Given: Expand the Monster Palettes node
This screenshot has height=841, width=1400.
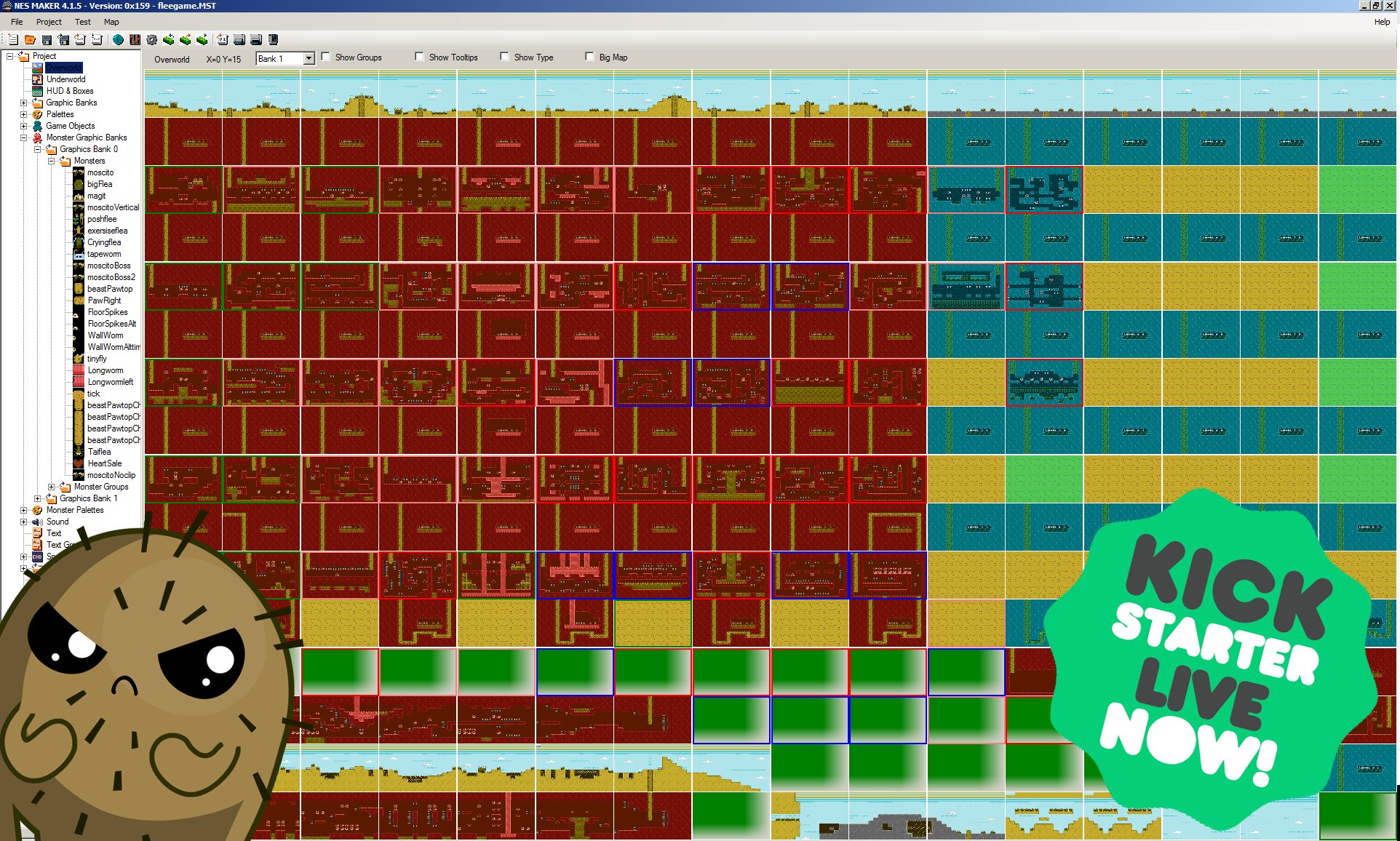Looking at the screenshot, I should [23, 510].
